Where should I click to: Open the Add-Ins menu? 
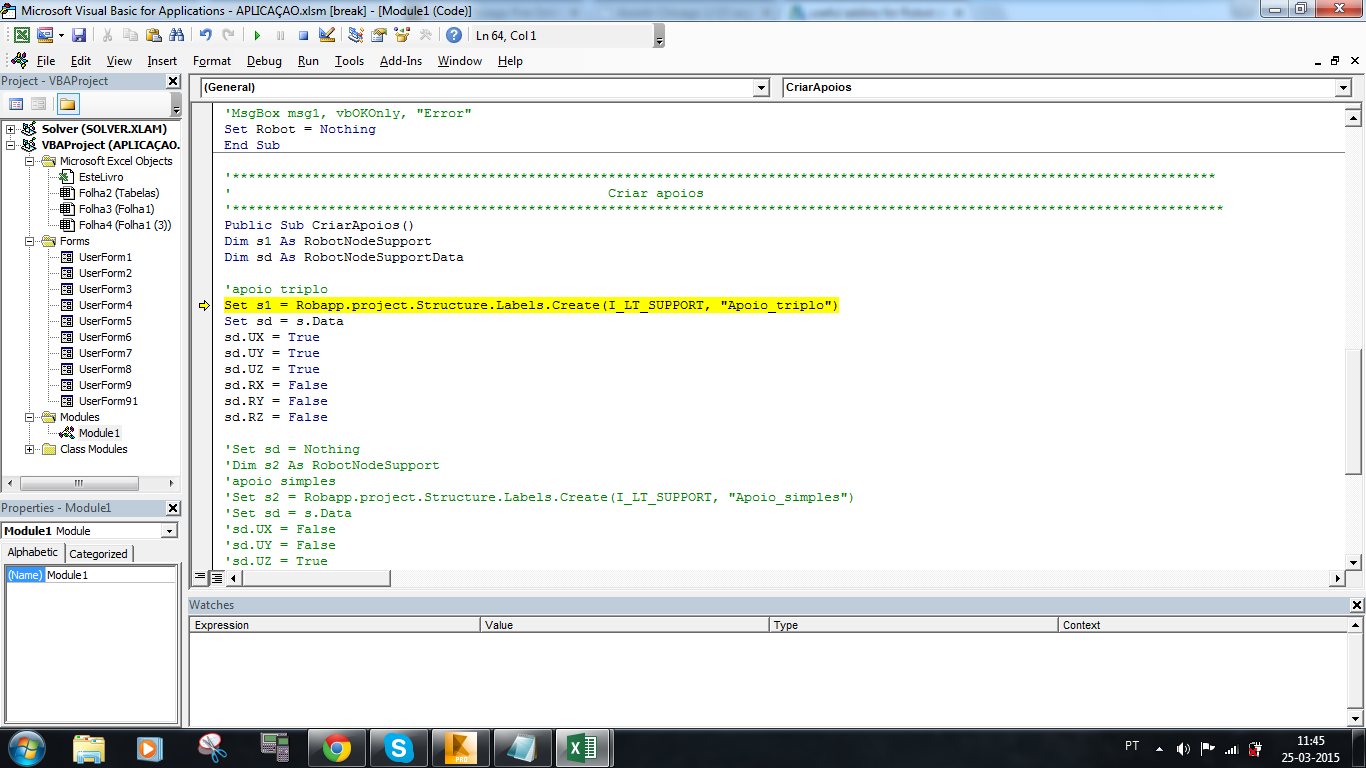(x=401, y=61)
